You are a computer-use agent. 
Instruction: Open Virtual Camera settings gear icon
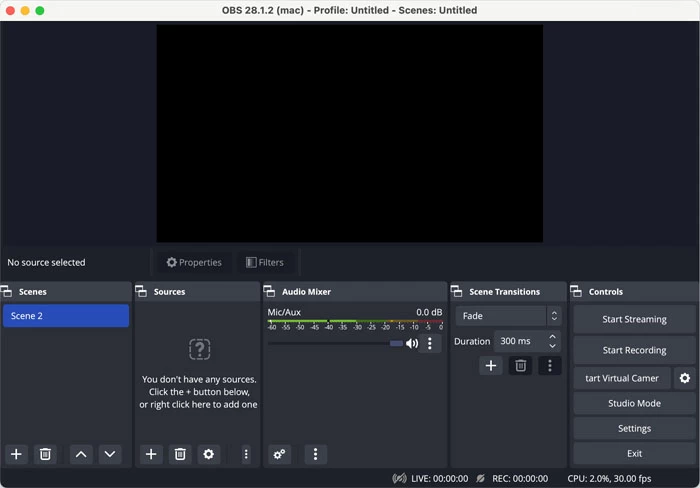(684, 379)
